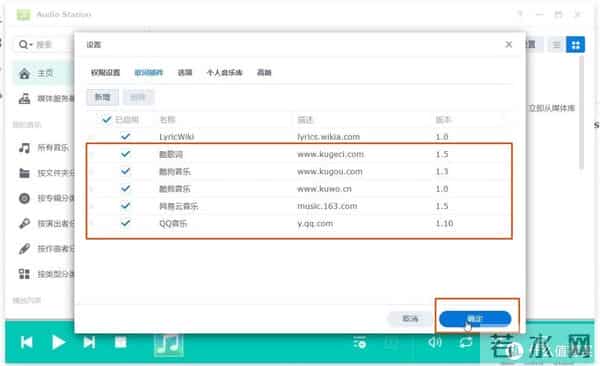Open the play queue icon
This screenshot has height=366, width=600.
(360, 342)
